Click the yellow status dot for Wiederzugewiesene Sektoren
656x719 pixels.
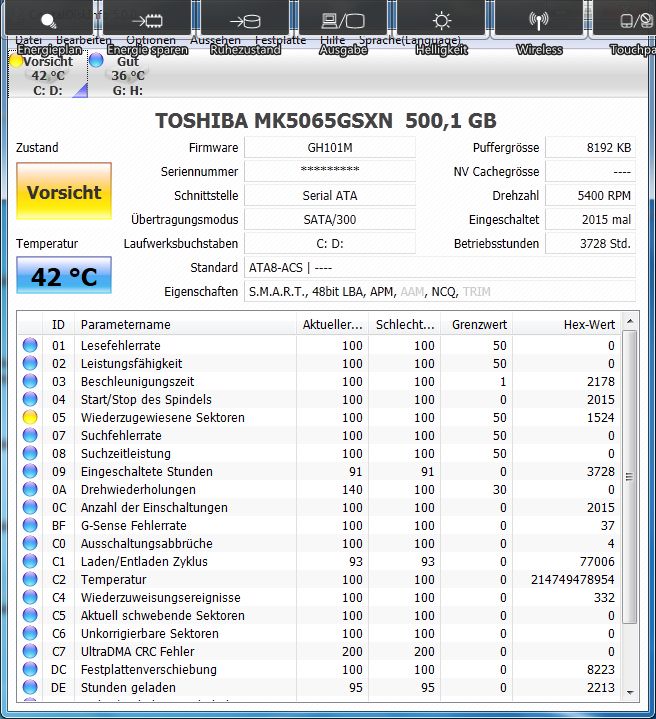30,417
